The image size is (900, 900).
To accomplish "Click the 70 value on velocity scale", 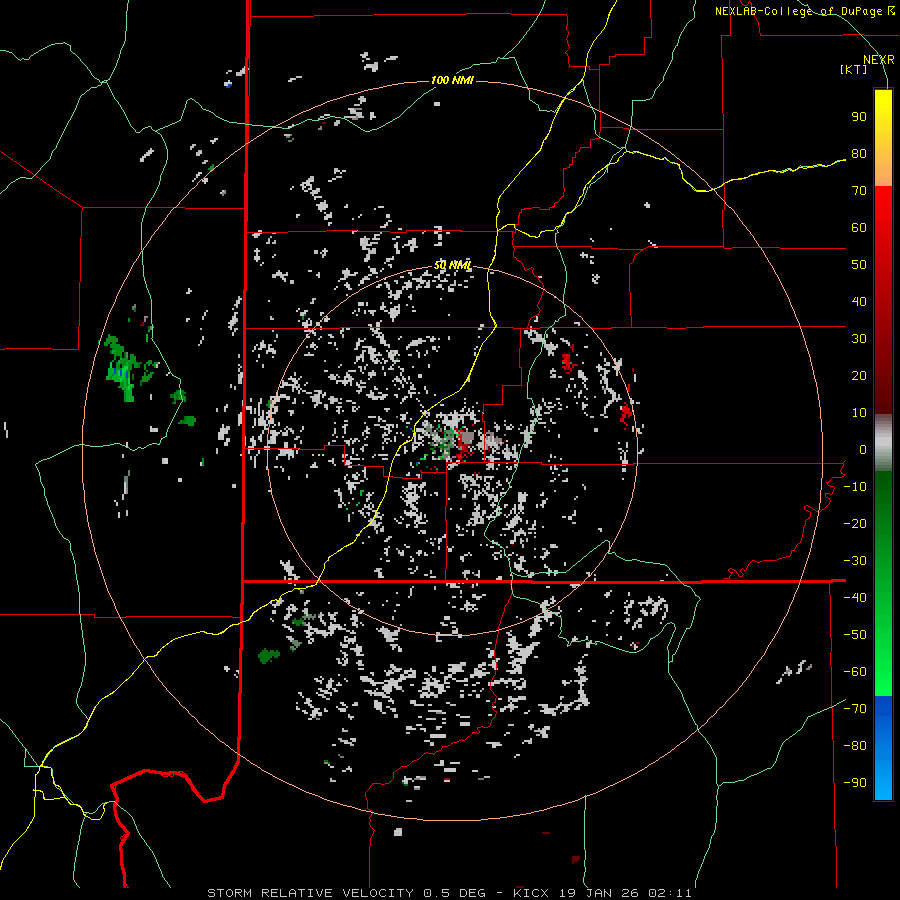I will [859, 191].
